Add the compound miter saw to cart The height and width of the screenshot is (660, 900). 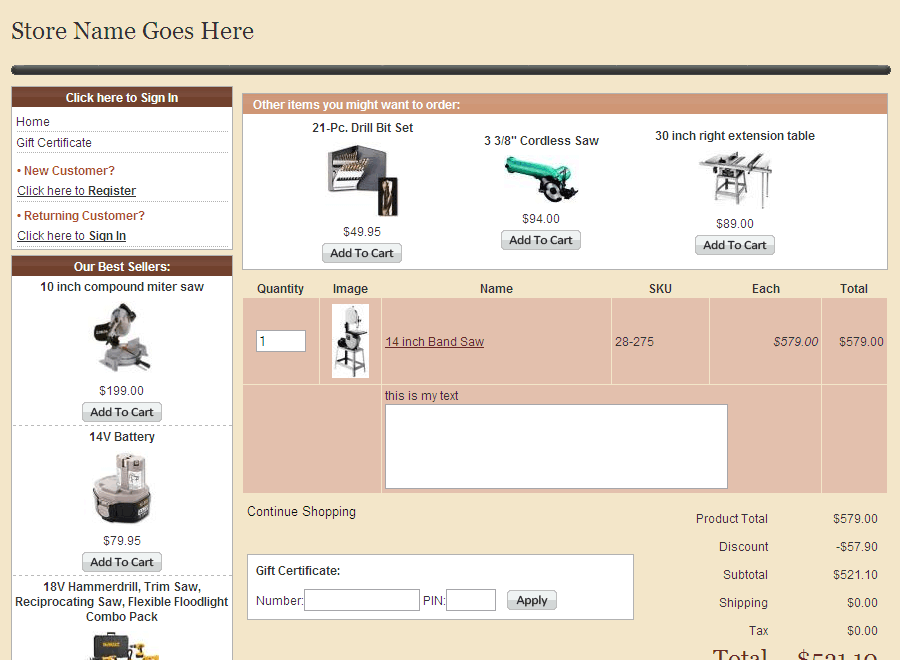tap(121, 412)
